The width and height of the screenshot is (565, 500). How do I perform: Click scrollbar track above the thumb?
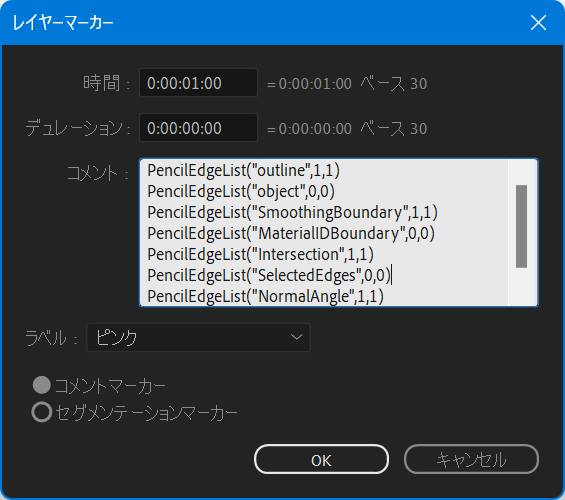tap(521, 172)
